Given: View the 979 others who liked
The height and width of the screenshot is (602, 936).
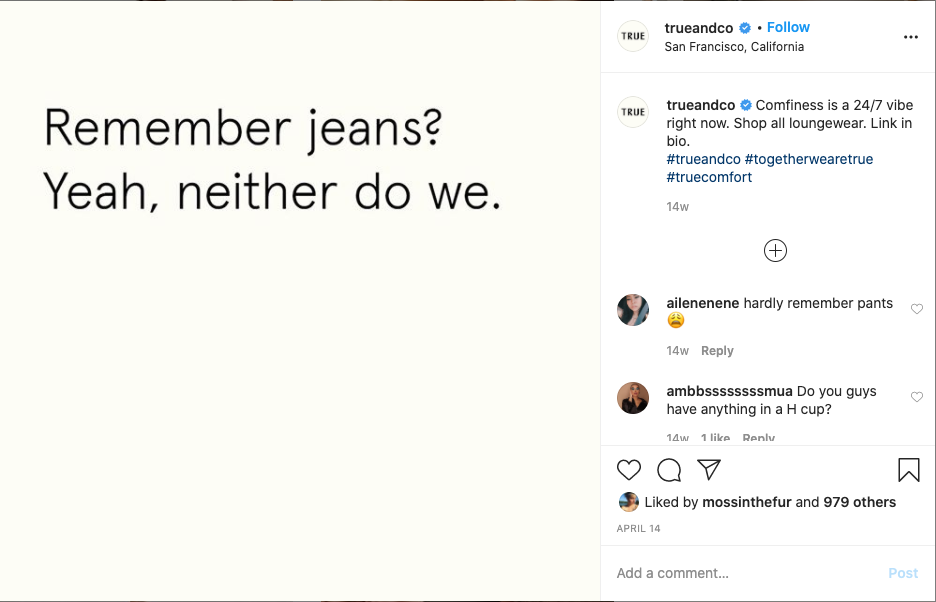Looking at the screenshot, I should coord(859,502).
